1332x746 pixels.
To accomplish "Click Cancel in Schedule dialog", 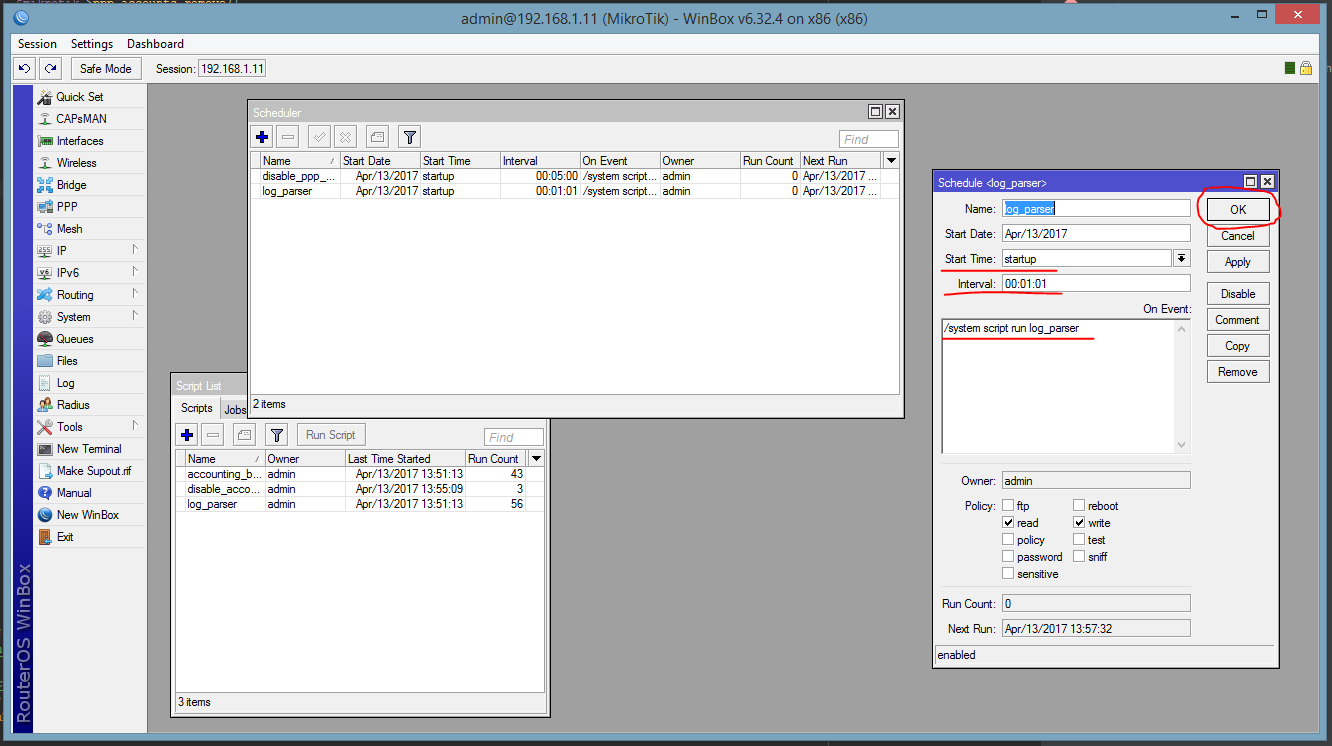I will coord(1238,236).
